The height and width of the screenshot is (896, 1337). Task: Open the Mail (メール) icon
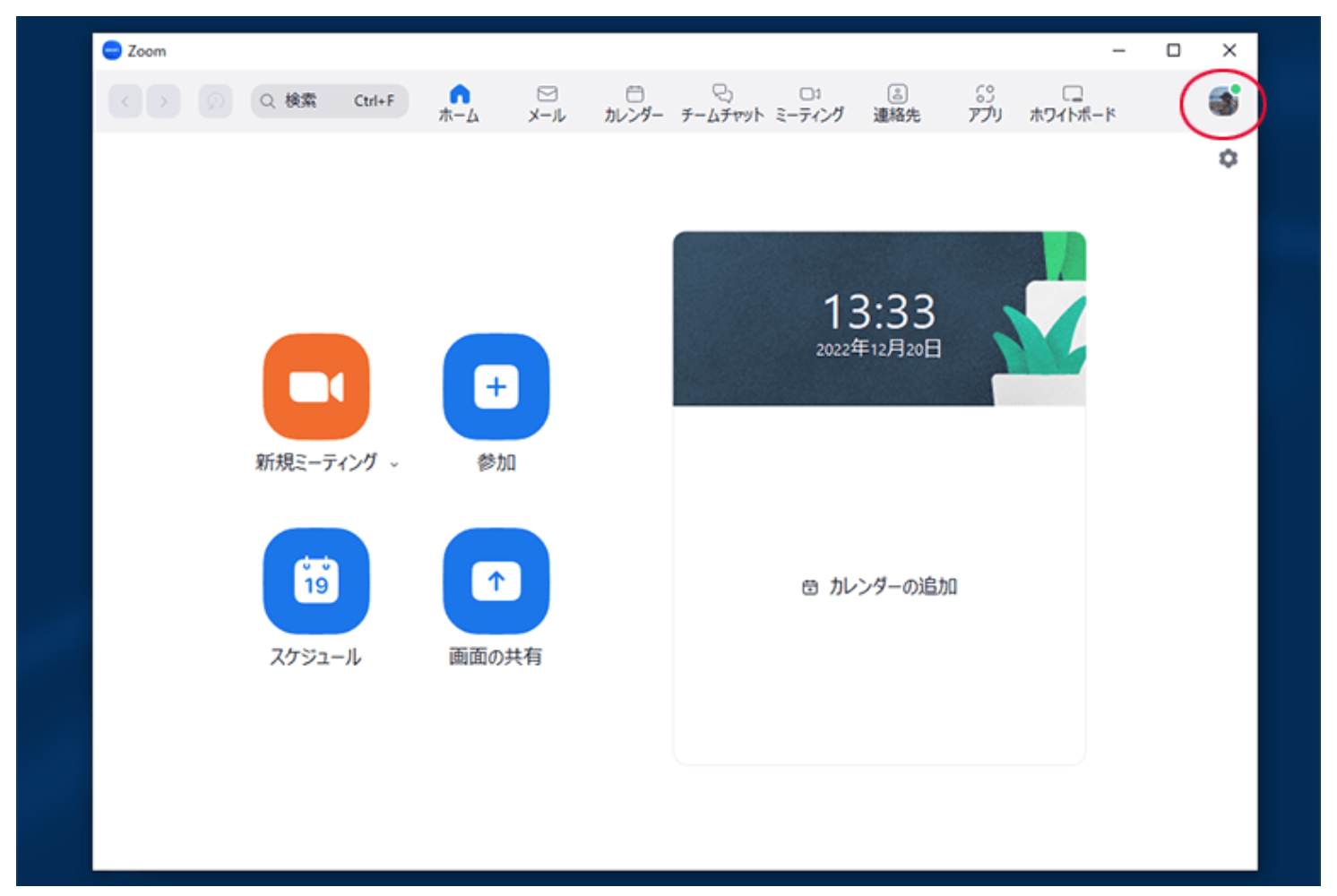pyautogui.click(x=548, y=100)
